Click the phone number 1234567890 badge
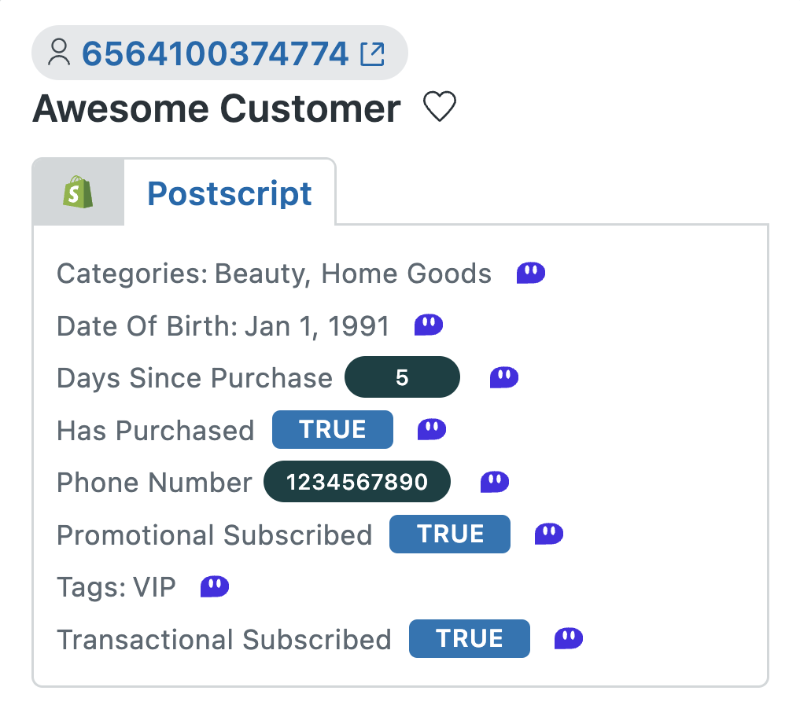Image resolution: width=800 pixels, height=720 pixels. pos(357,482)
